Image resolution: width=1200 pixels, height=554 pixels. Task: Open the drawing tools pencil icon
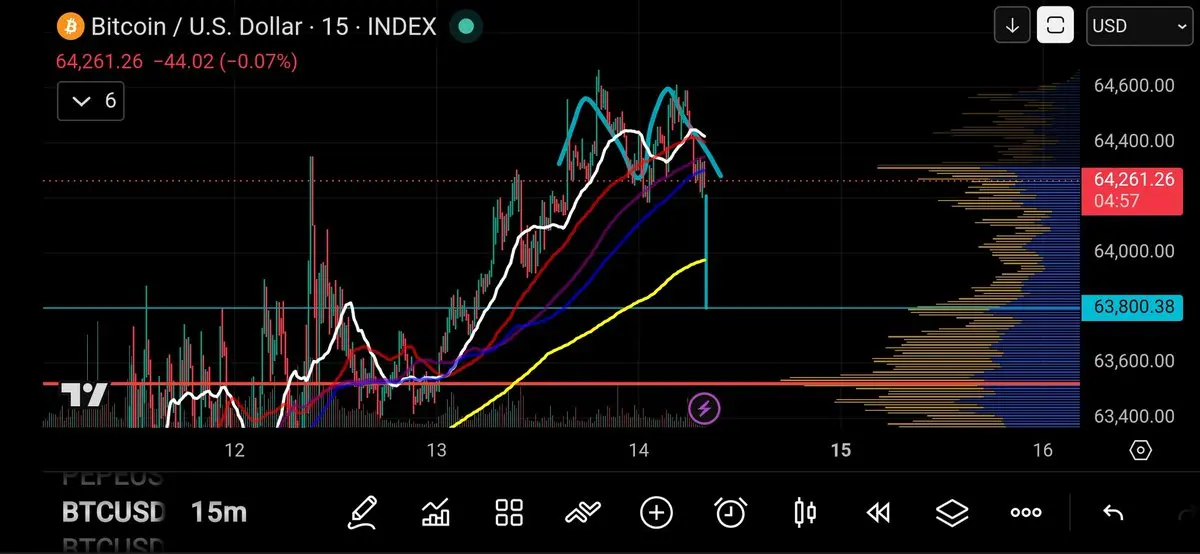click(x=363, y=513)
